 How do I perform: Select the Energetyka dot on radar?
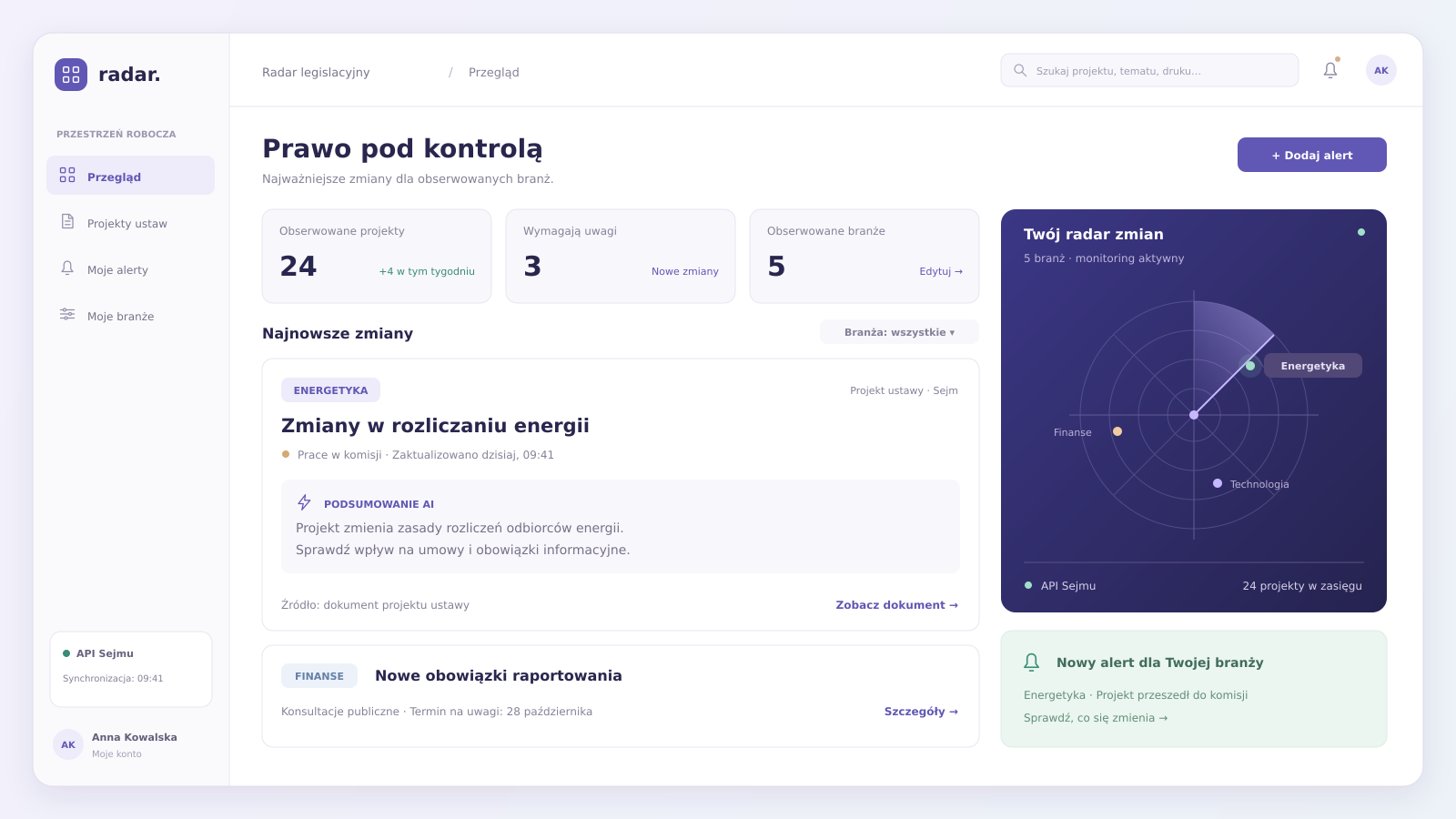coord(1250,366)
